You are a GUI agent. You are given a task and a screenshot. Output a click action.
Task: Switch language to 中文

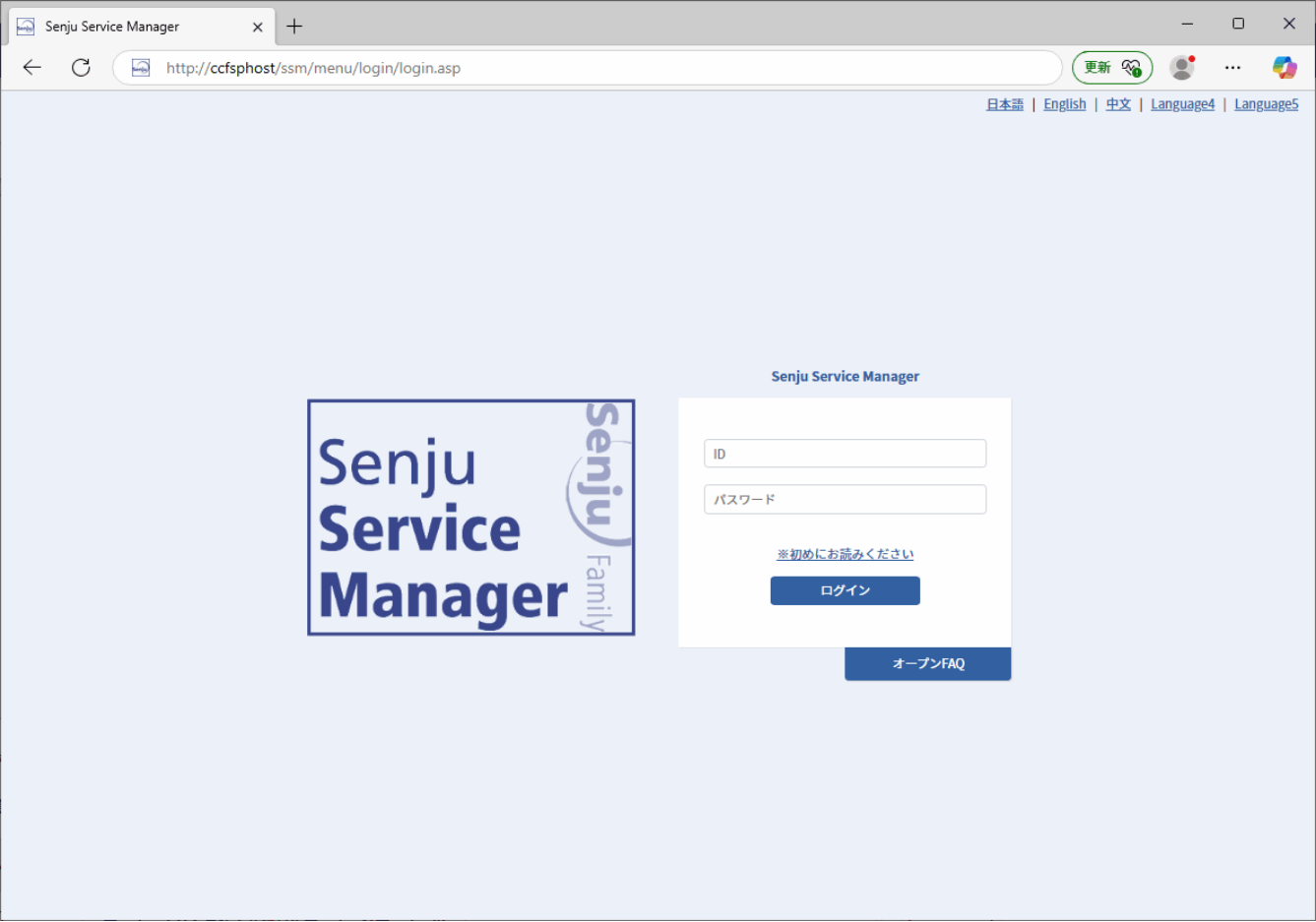point(1118,104)
